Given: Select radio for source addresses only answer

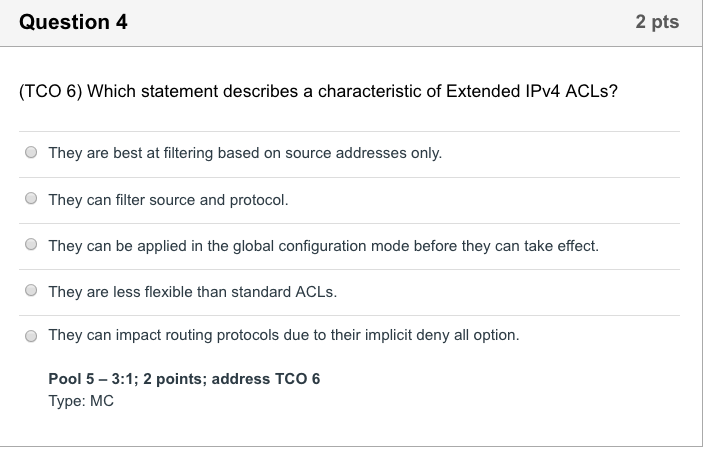Looking at the screenshot, I should tap(31, 152).
